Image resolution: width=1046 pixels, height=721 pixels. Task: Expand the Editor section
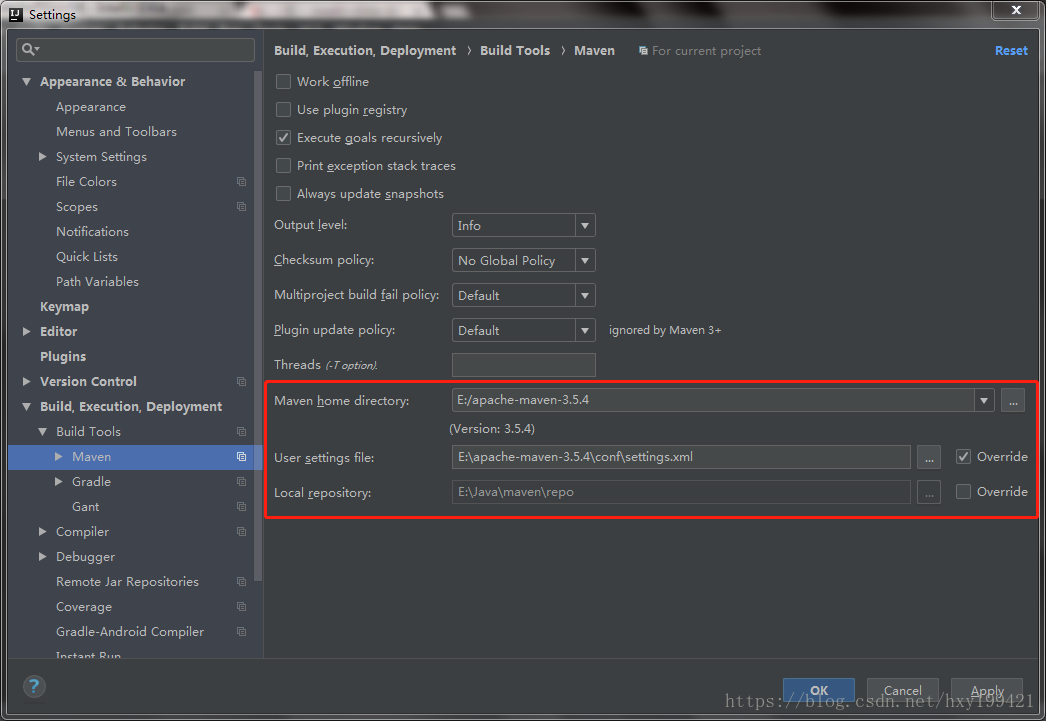(27, 331)
